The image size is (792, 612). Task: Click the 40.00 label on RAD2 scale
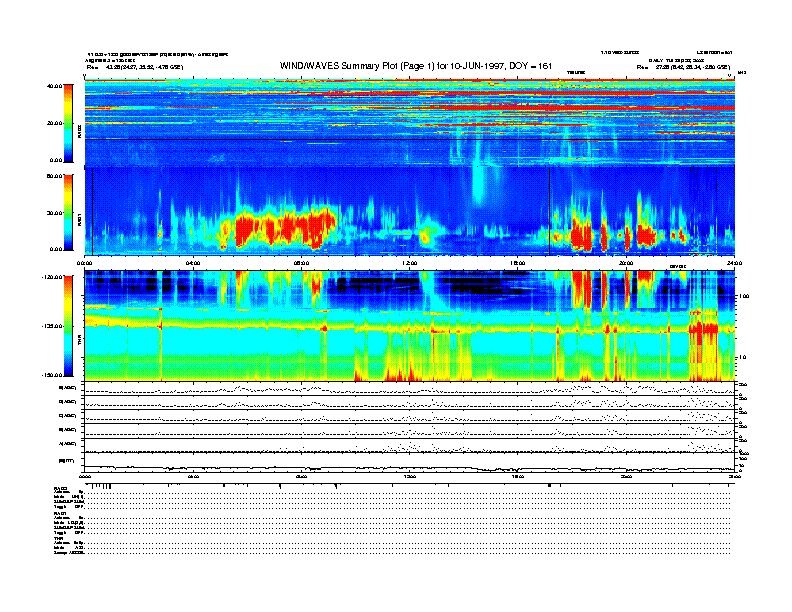54,86
